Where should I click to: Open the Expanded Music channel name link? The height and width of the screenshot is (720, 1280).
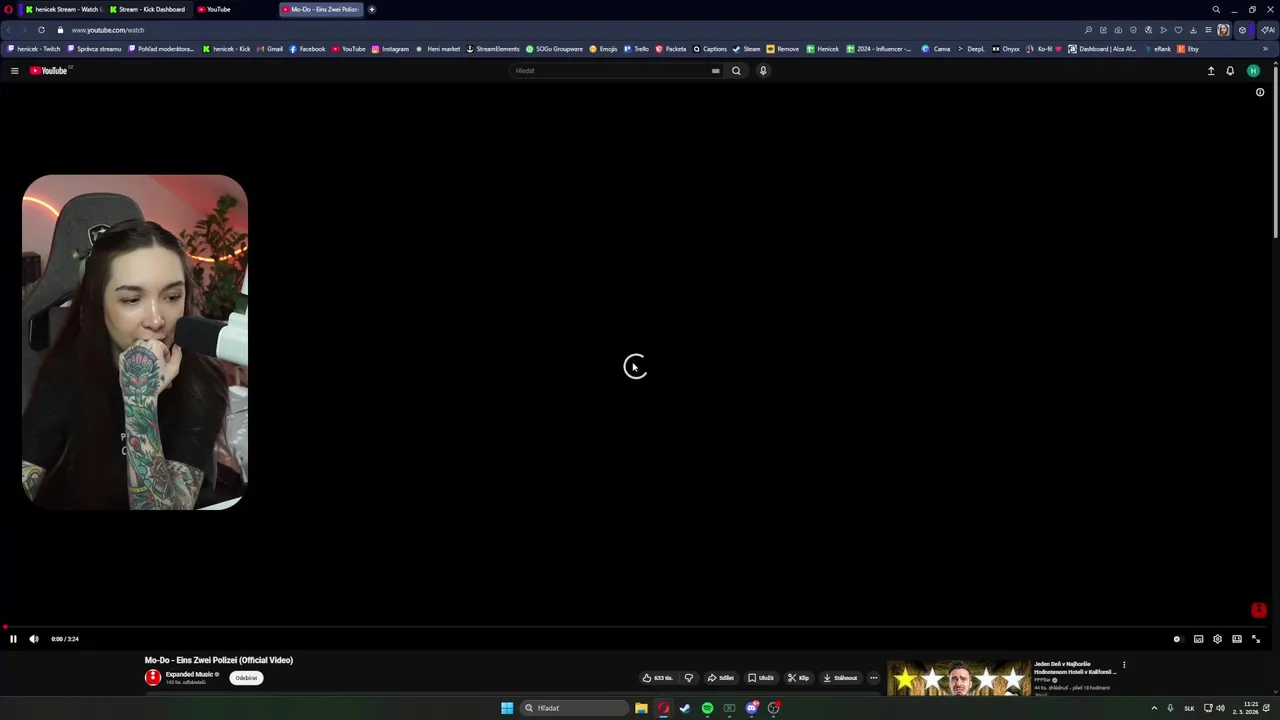[x=189, y=675]
